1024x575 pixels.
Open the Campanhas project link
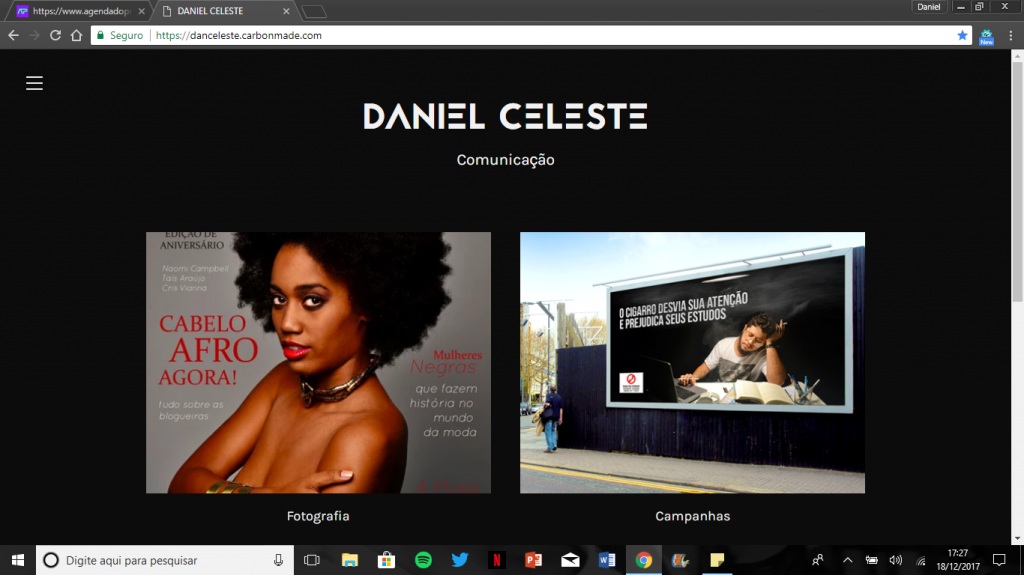pyautogui.click(x=692, y=516)
